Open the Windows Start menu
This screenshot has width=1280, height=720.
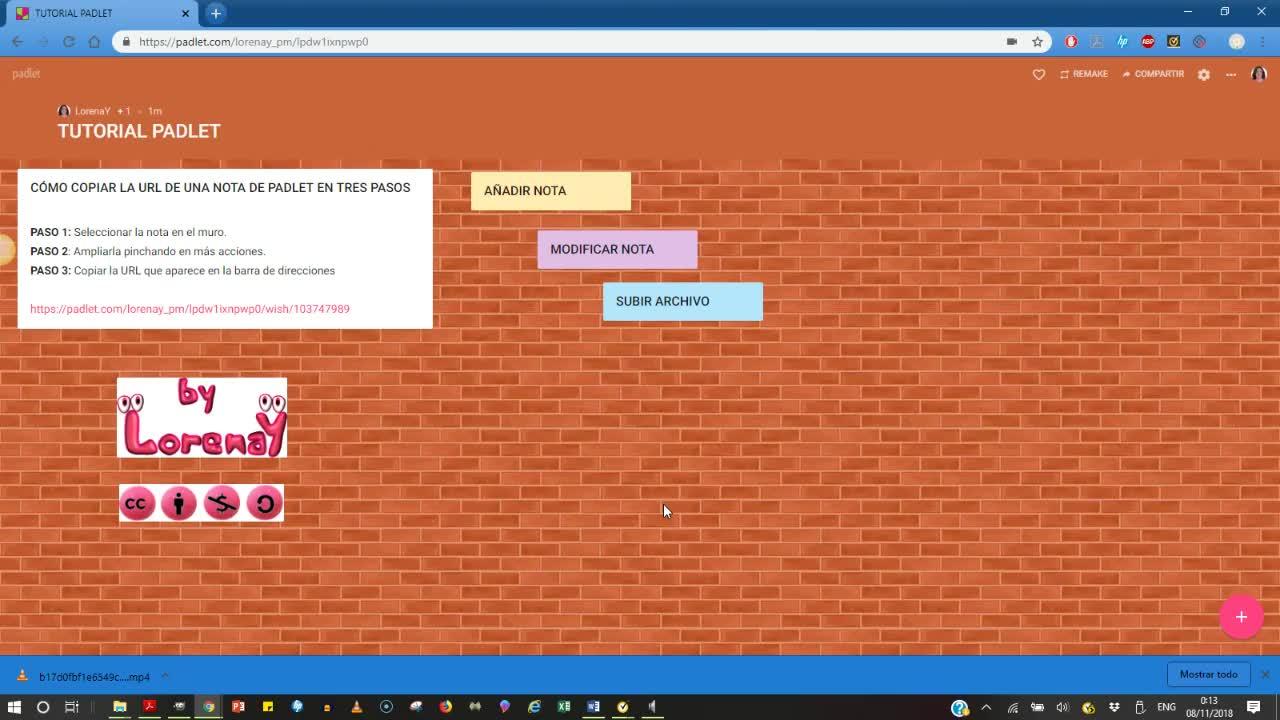pyautogui.click(x=14, y=707)
